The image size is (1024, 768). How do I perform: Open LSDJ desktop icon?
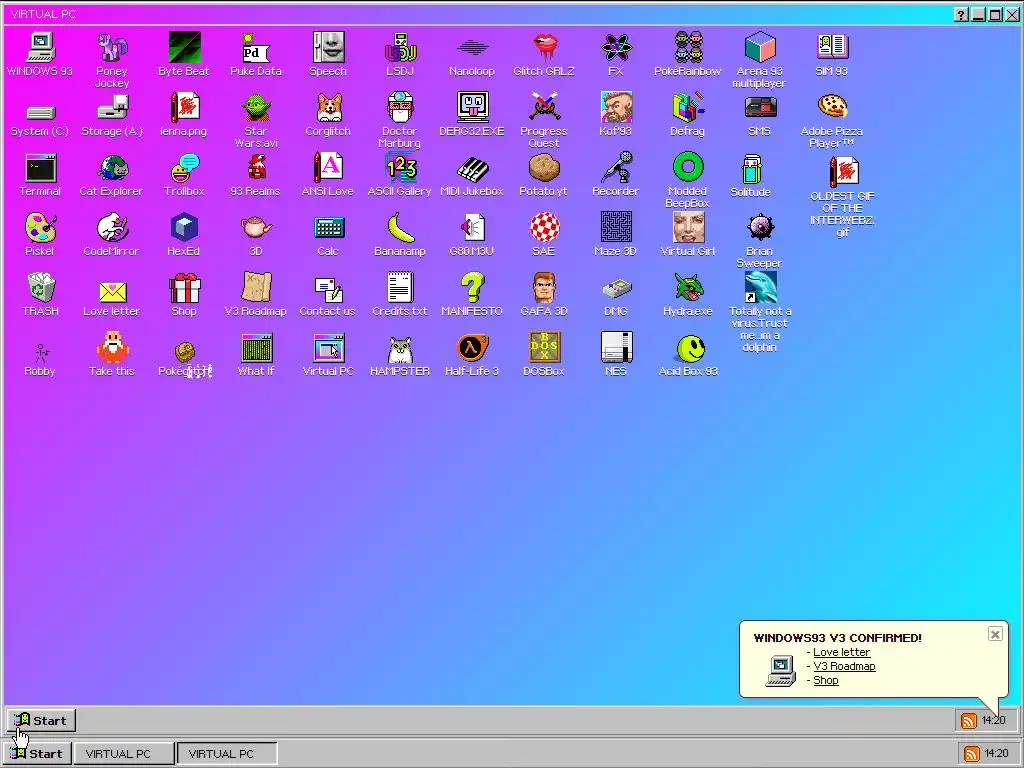400,48
